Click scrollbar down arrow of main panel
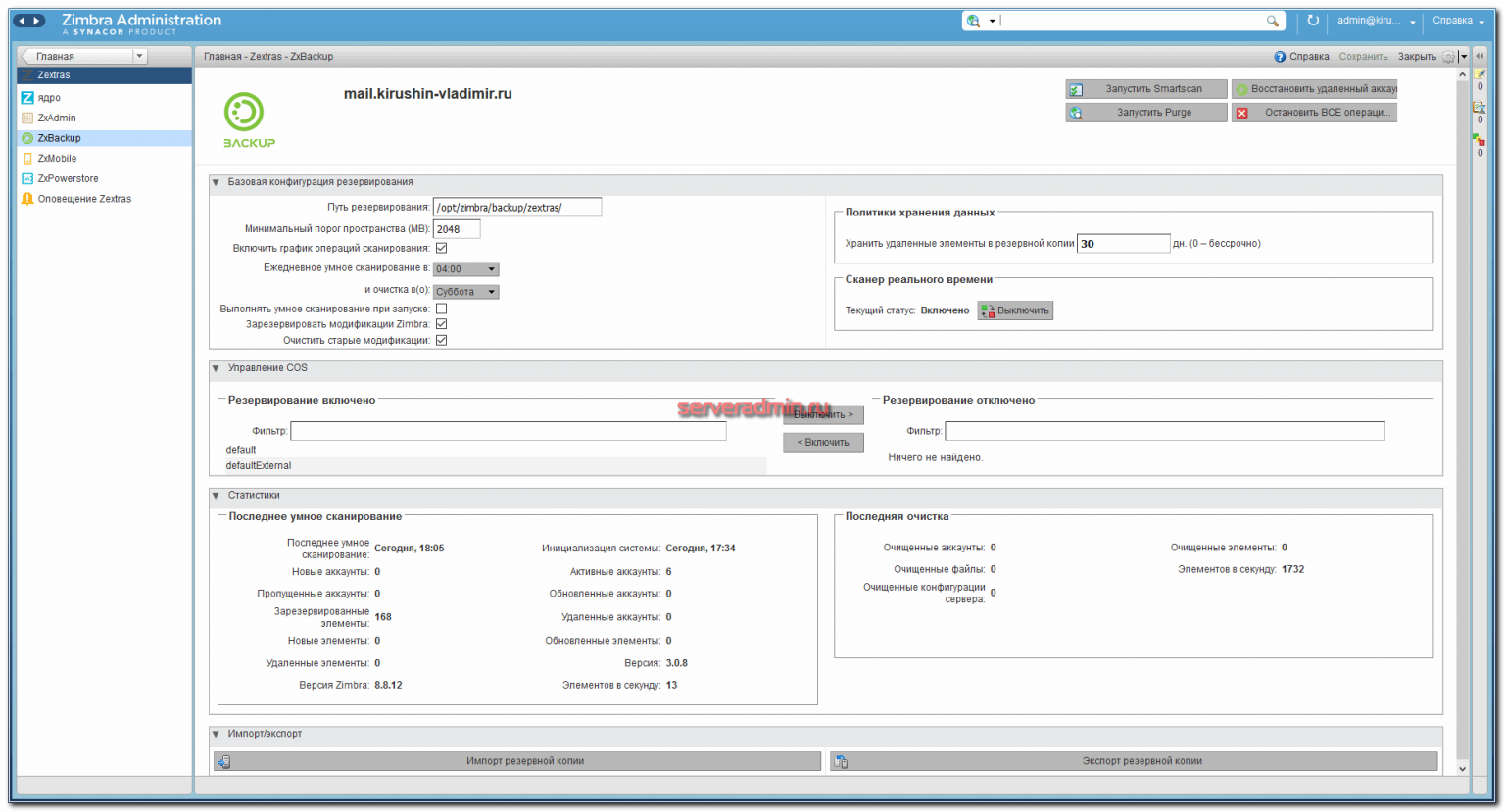 [x=1463, y=769]
